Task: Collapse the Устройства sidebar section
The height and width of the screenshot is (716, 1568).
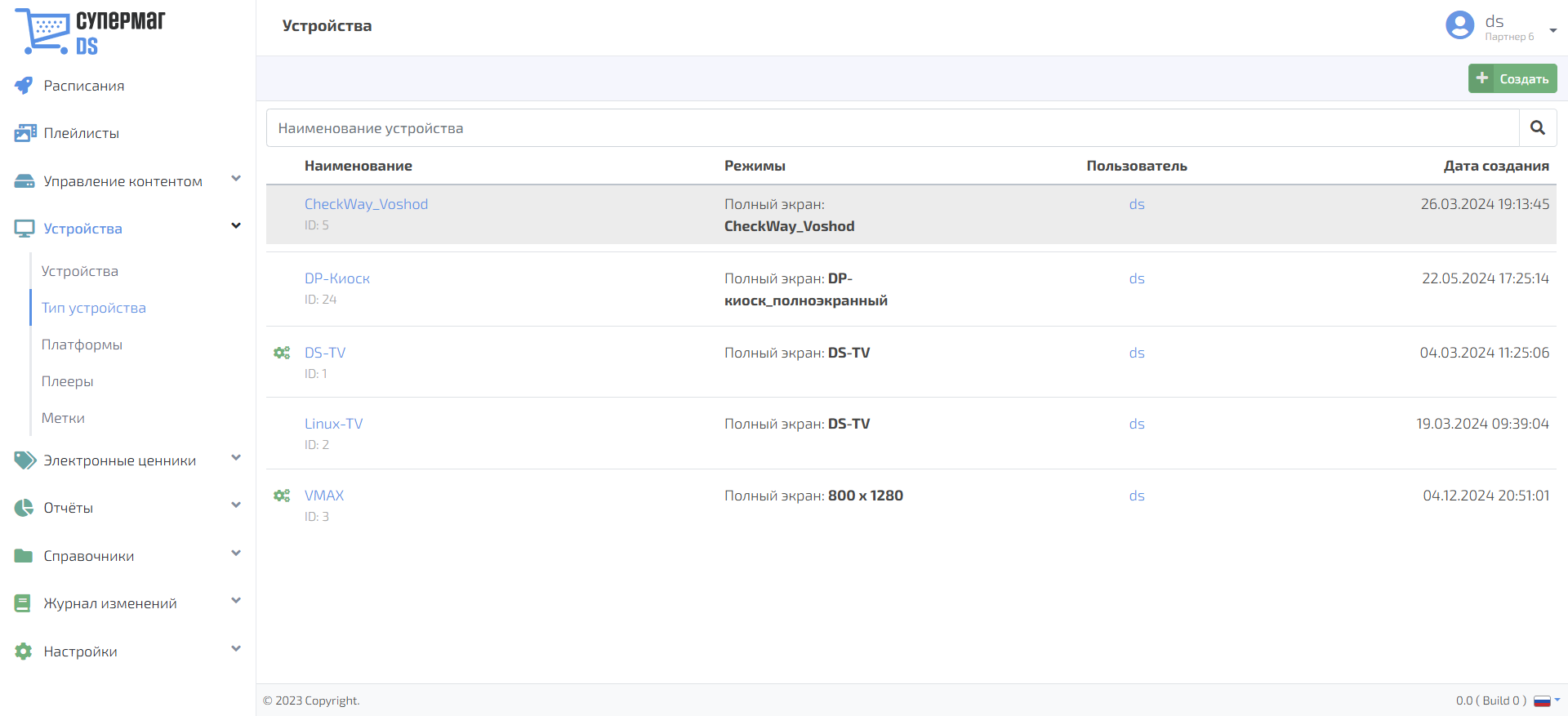Action: 236,226
